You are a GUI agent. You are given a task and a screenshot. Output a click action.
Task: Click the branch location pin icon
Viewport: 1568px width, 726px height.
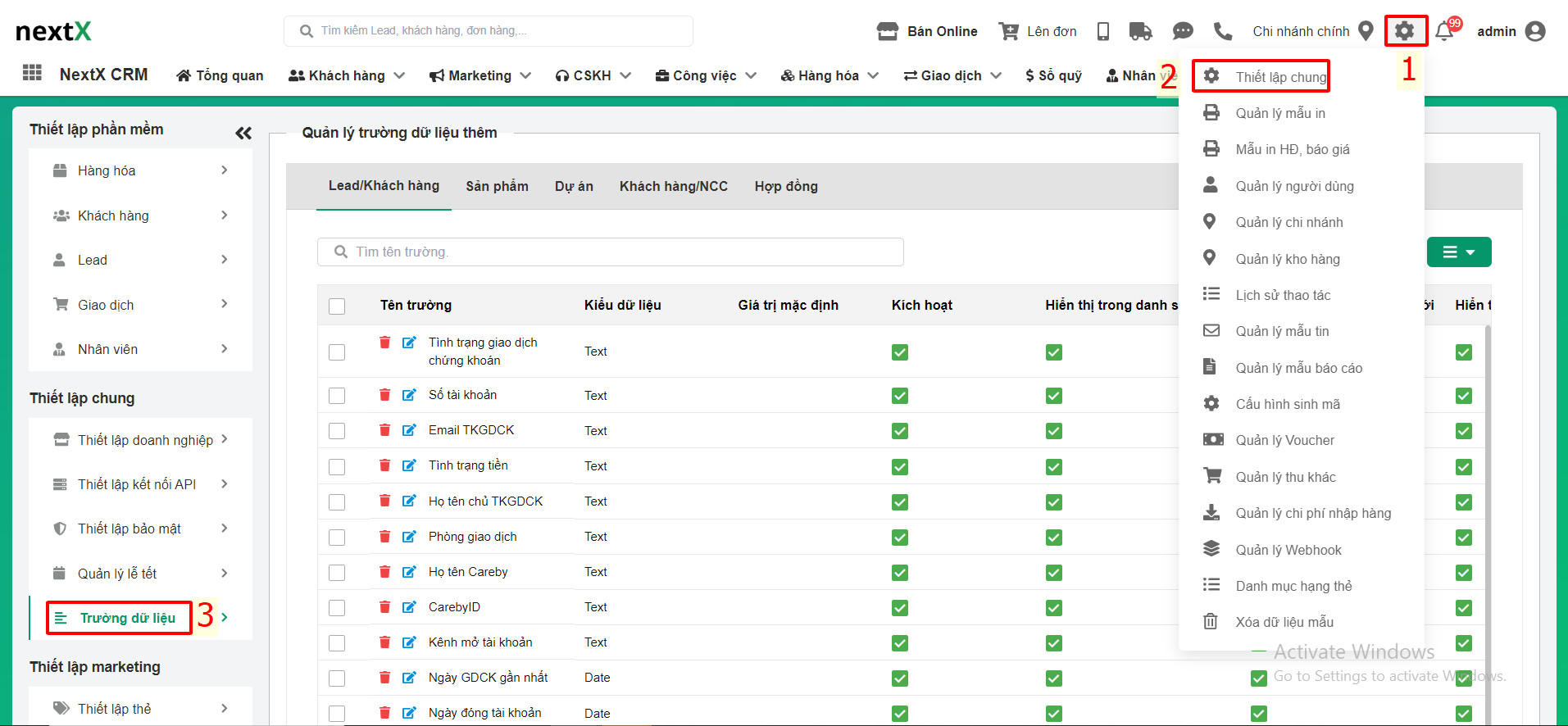1366,31
